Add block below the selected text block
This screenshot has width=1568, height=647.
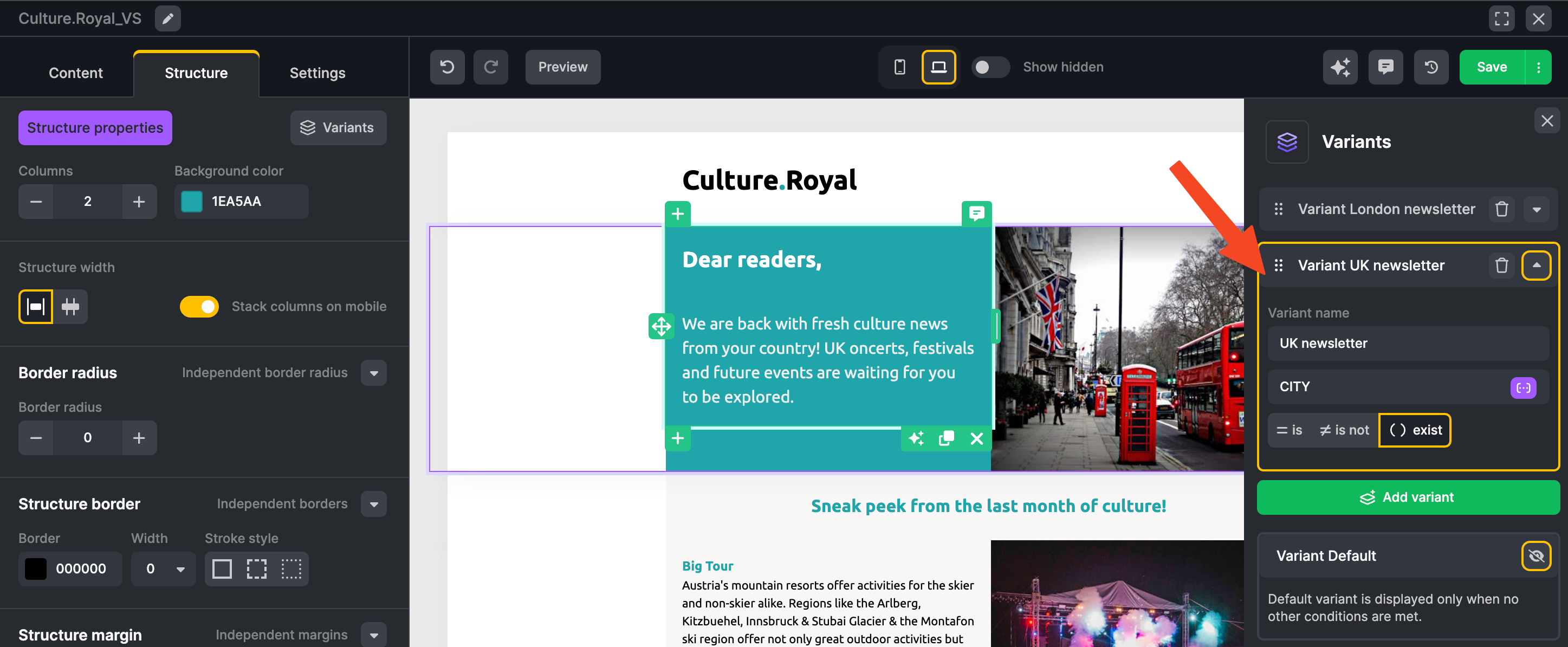click(677, 438)
